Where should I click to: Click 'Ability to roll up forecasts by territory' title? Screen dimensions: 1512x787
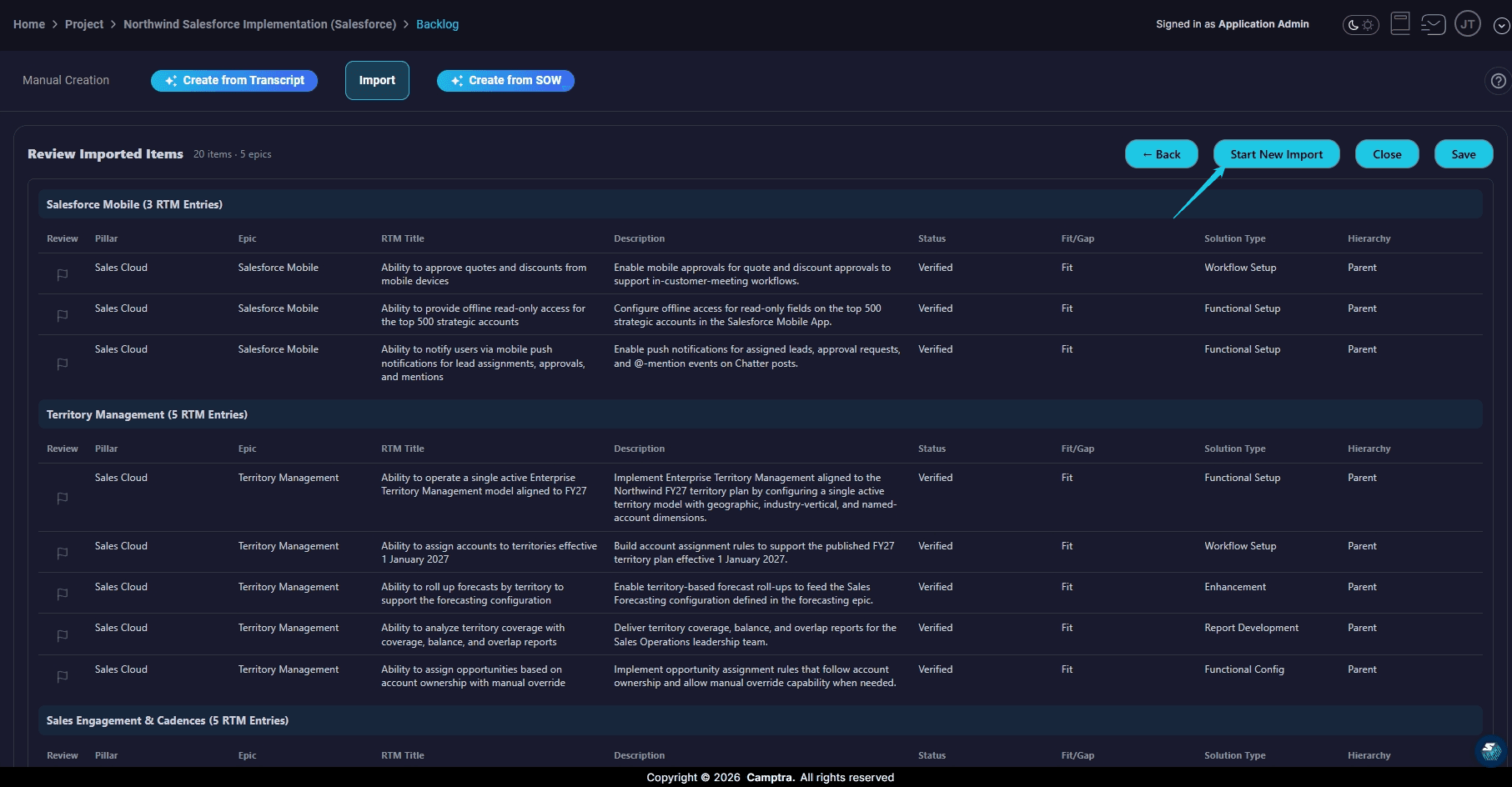[x=473, y=594]
